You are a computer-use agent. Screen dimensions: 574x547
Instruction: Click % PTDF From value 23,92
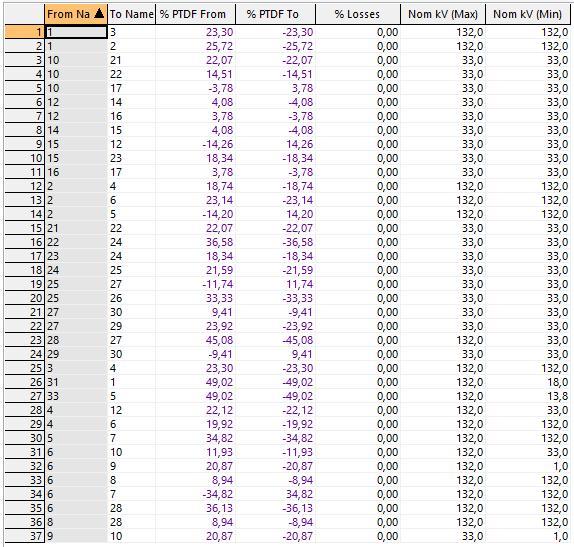tap(220, 326)
